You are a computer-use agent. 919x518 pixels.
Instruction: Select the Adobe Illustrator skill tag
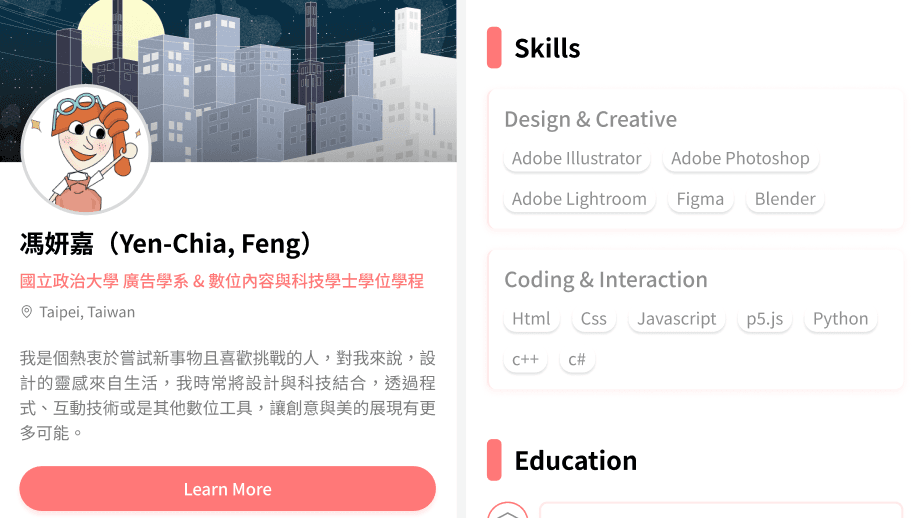tap(577, 158)
